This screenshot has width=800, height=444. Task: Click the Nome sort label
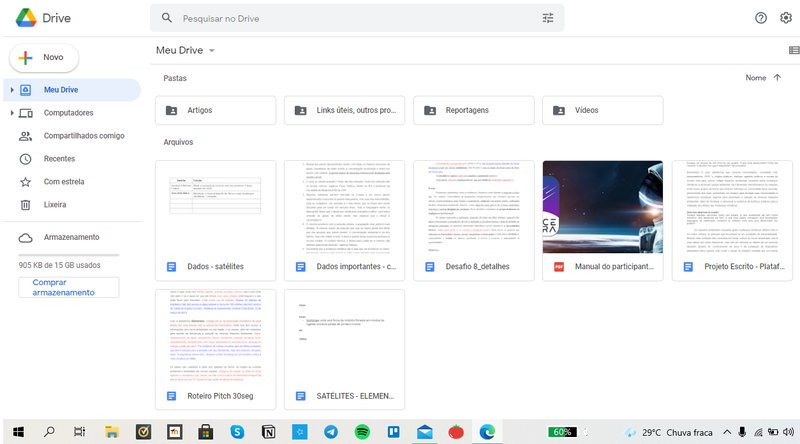pos(756,78)
